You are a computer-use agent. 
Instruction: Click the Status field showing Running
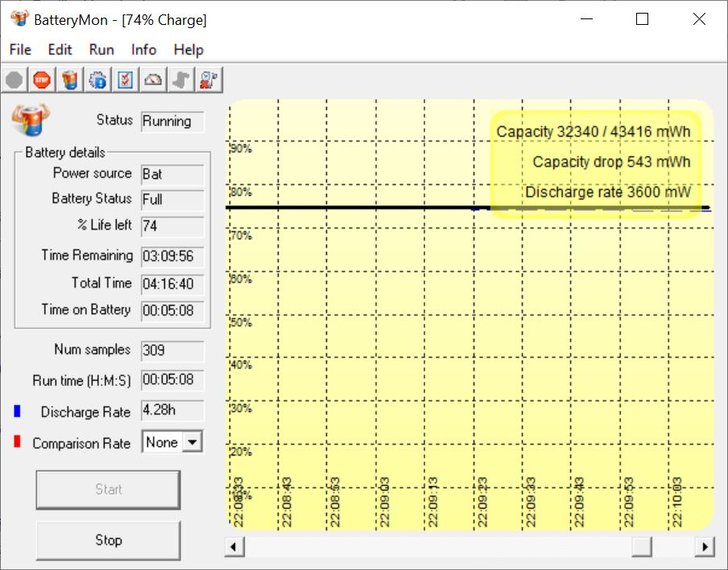(x=172, y=122)
